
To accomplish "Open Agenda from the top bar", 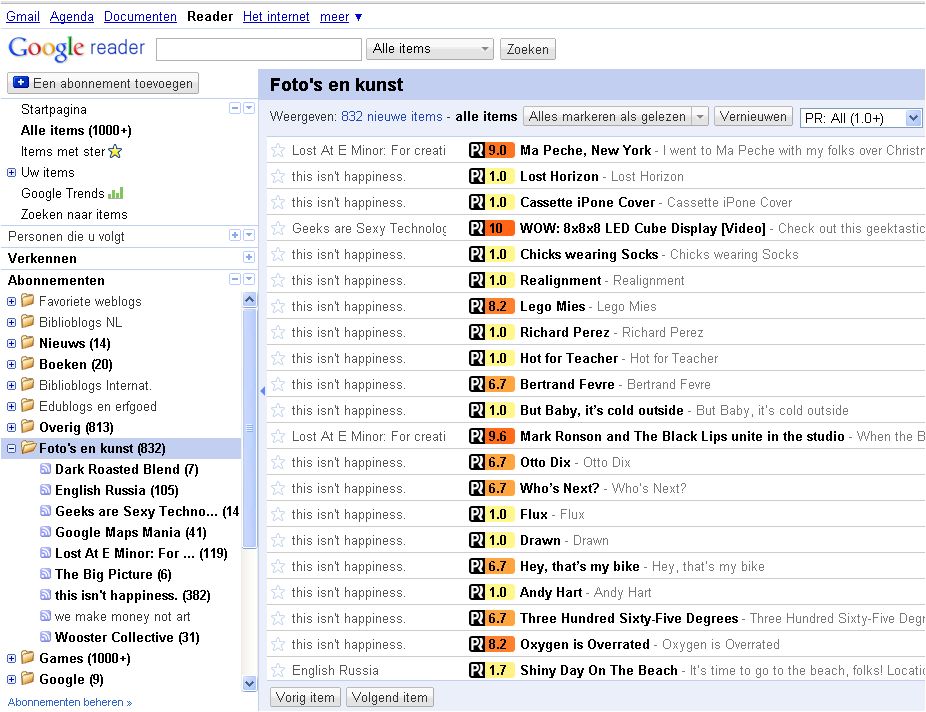I will pos(71,17).
